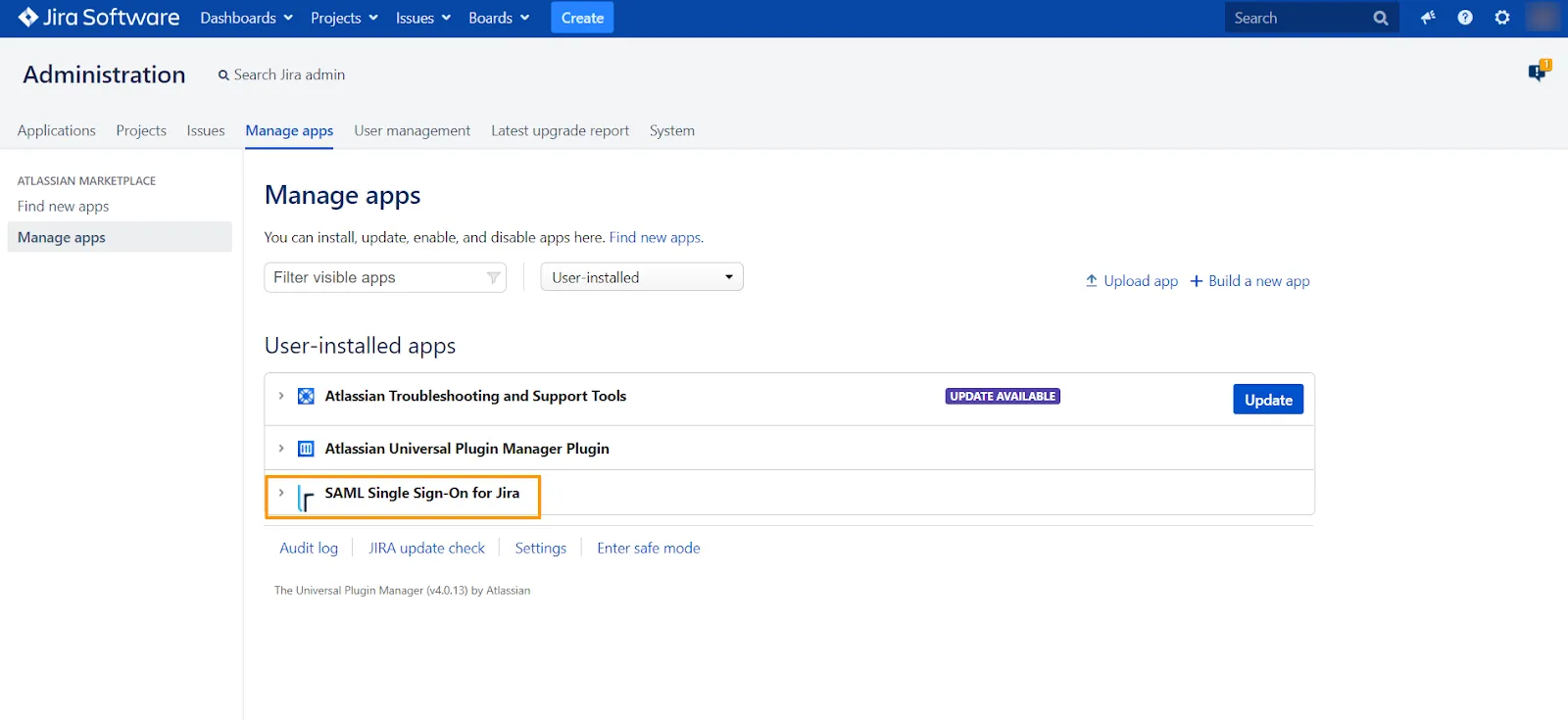This screenshot has width=1568, height=720.
Task: Click the Jira Software logo
Action: point(99,18)
